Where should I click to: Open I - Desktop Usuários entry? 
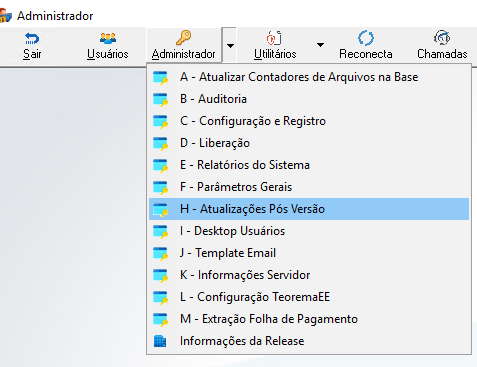pyautogui.click(x=309, y=231)
